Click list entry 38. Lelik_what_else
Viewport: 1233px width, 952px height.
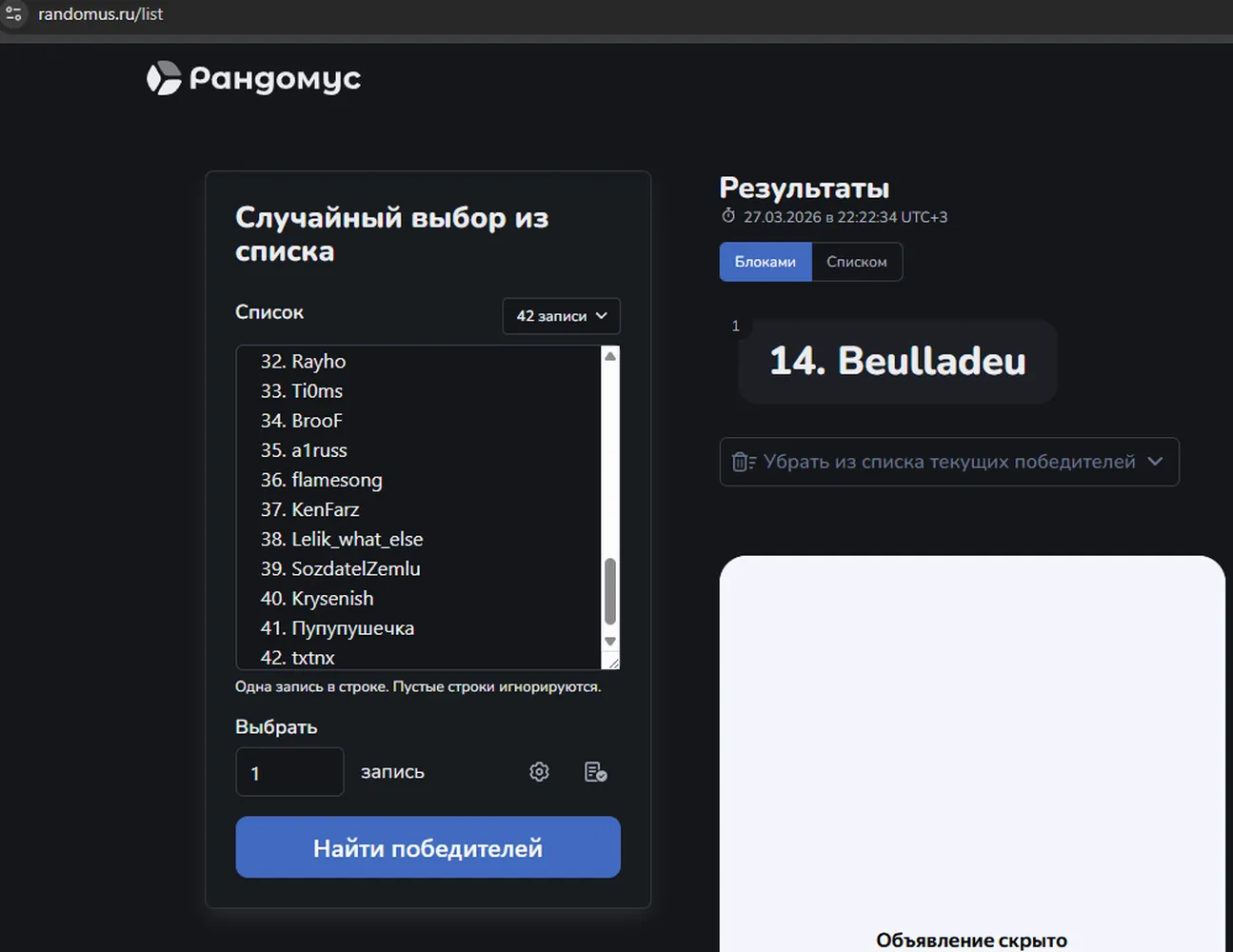[342, 539]
